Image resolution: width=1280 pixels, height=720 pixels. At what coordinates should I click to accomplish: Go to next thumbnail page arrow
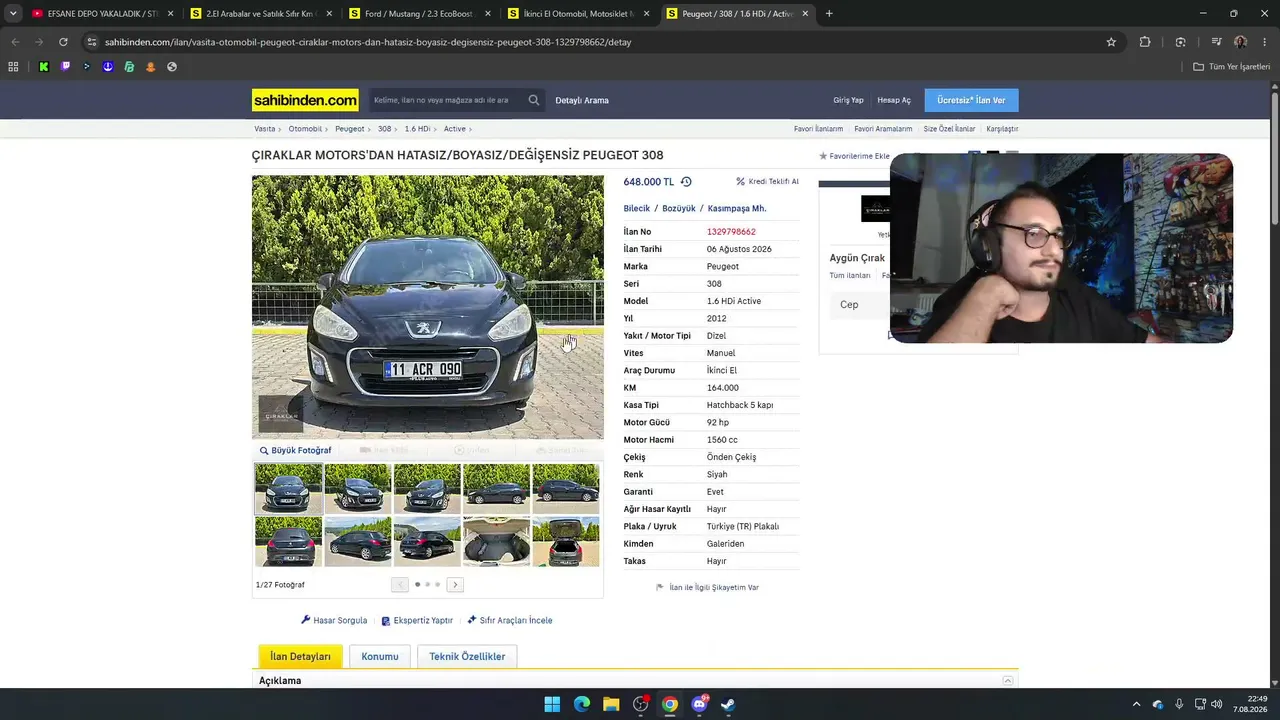click(455, 585)
